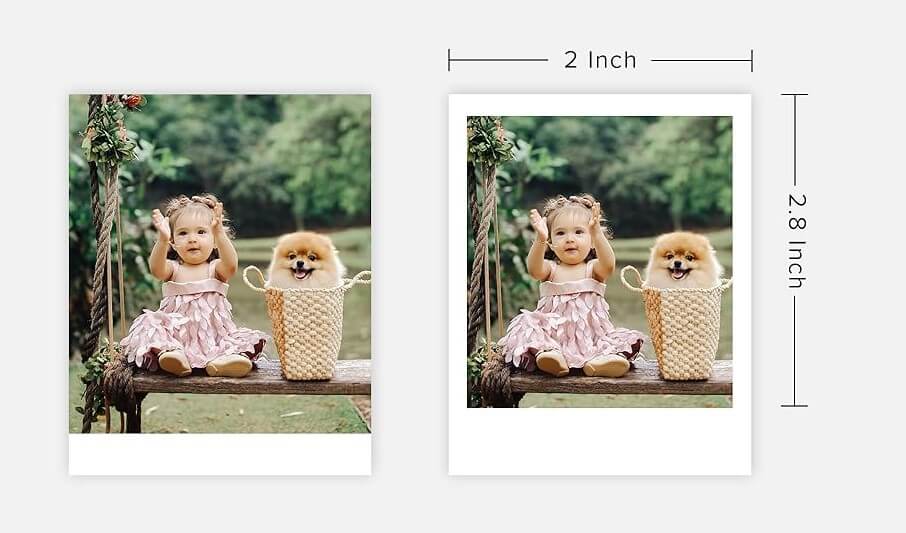Click the Pomeranian dog in right photo
This screenshot has height=533, width=906.
(x=683, y=260)
